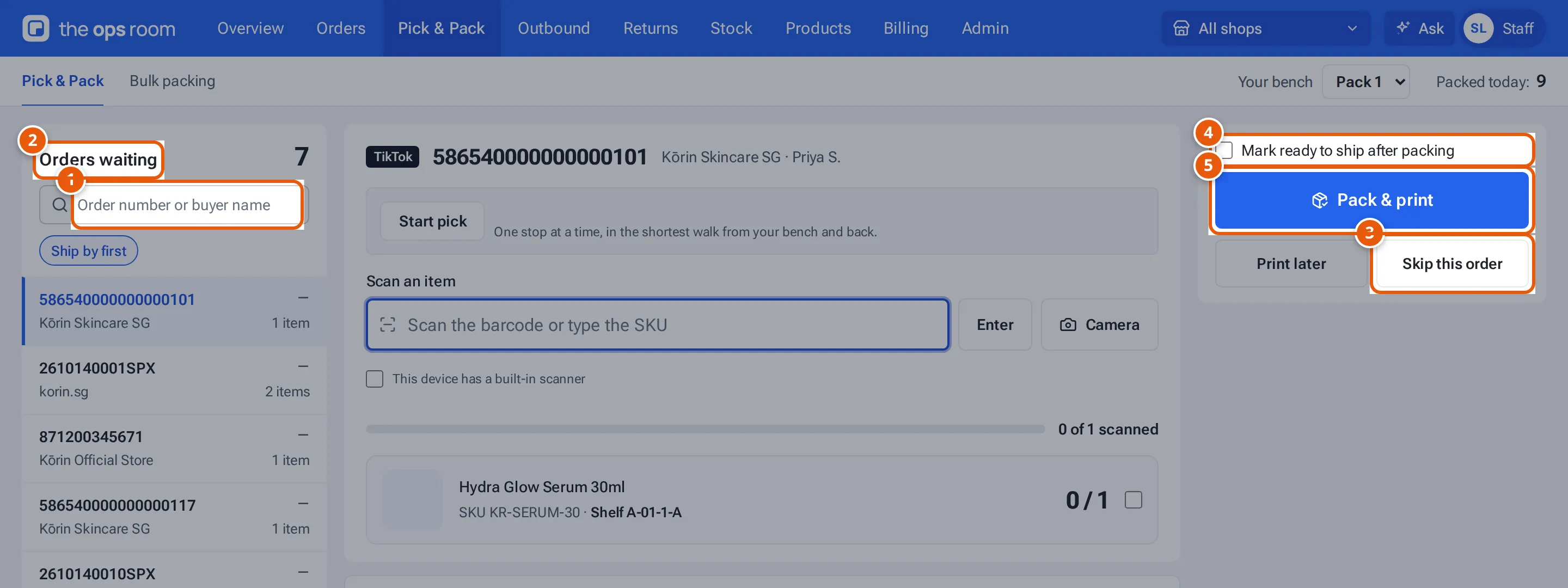Open the Outbound section
1568x588 pixels.
553,28
